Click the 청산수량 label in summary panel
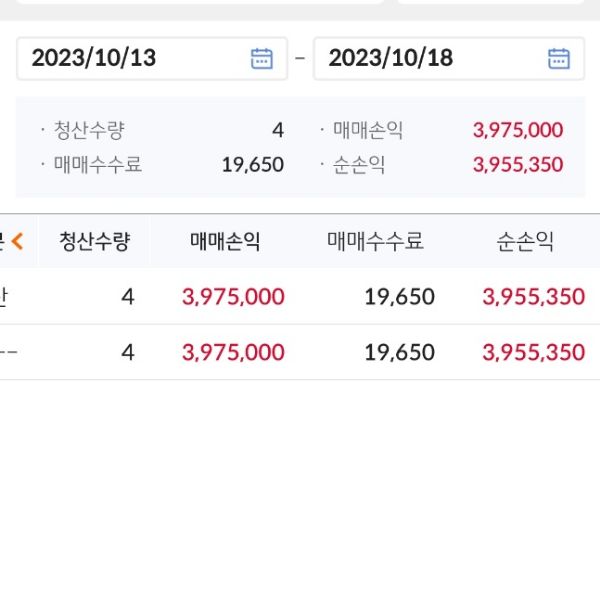 pos(89,130)
